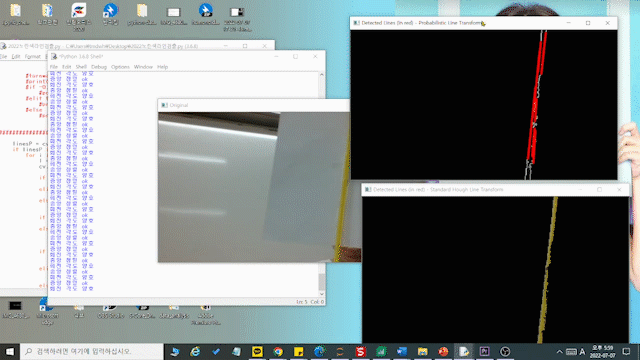
Task: Click Col 0 status indicator in shell
Action: point(317,302)
